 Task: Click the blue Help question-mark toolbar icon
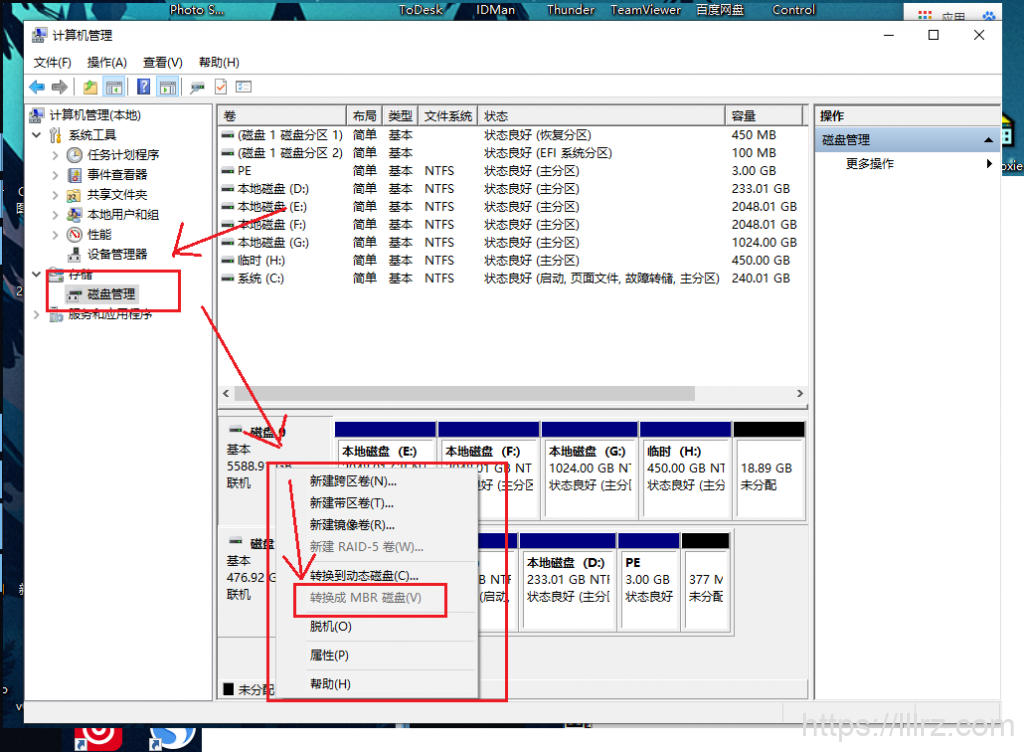coord(144,87)
